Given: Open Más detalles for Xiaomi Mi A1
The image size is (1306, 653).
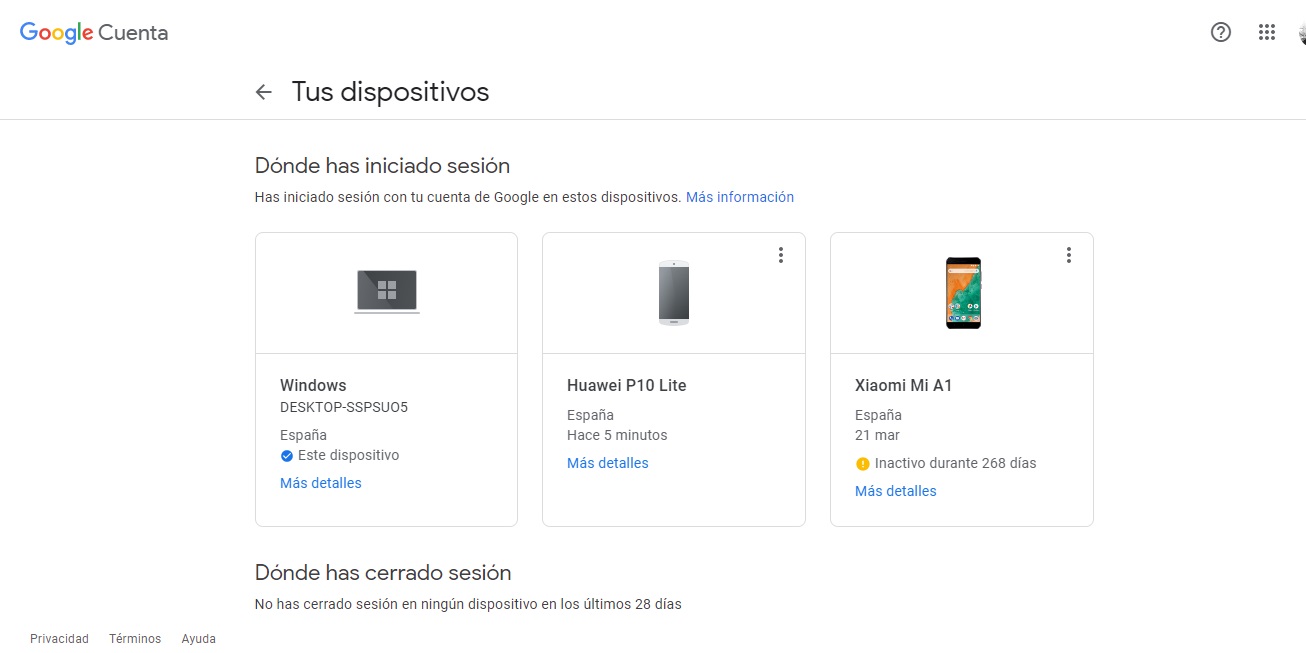Looking at the screenshot, I should (x=896, y=491).
